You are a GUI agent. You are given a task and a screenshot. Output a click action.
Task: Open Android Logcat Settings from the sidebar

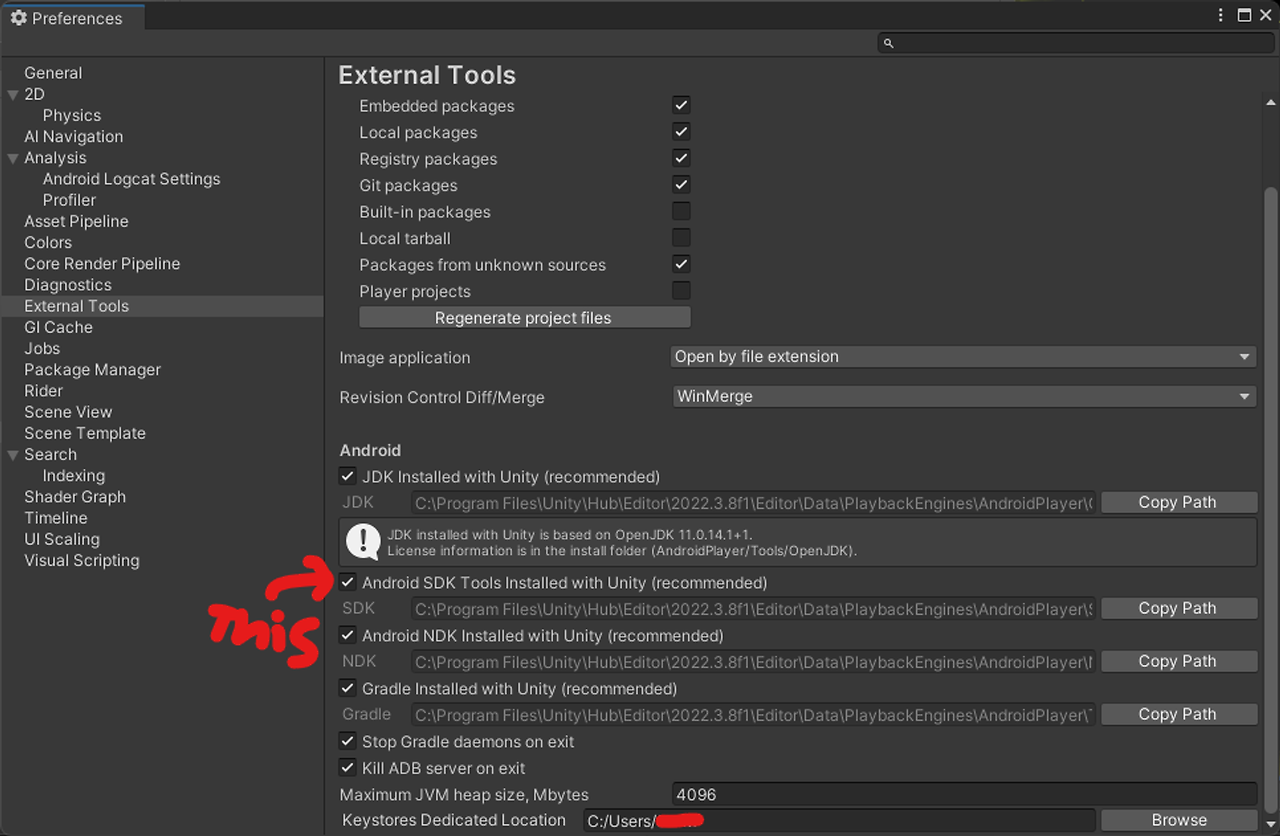[x=131, y=178]
